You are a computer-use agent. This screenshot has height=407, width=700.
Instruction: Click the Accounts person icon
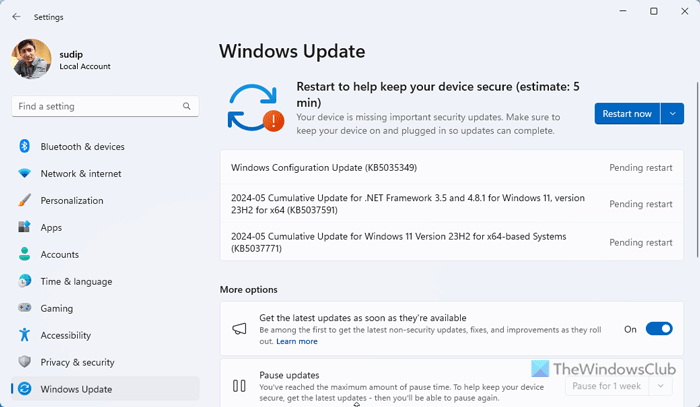[x=25, y=254]
